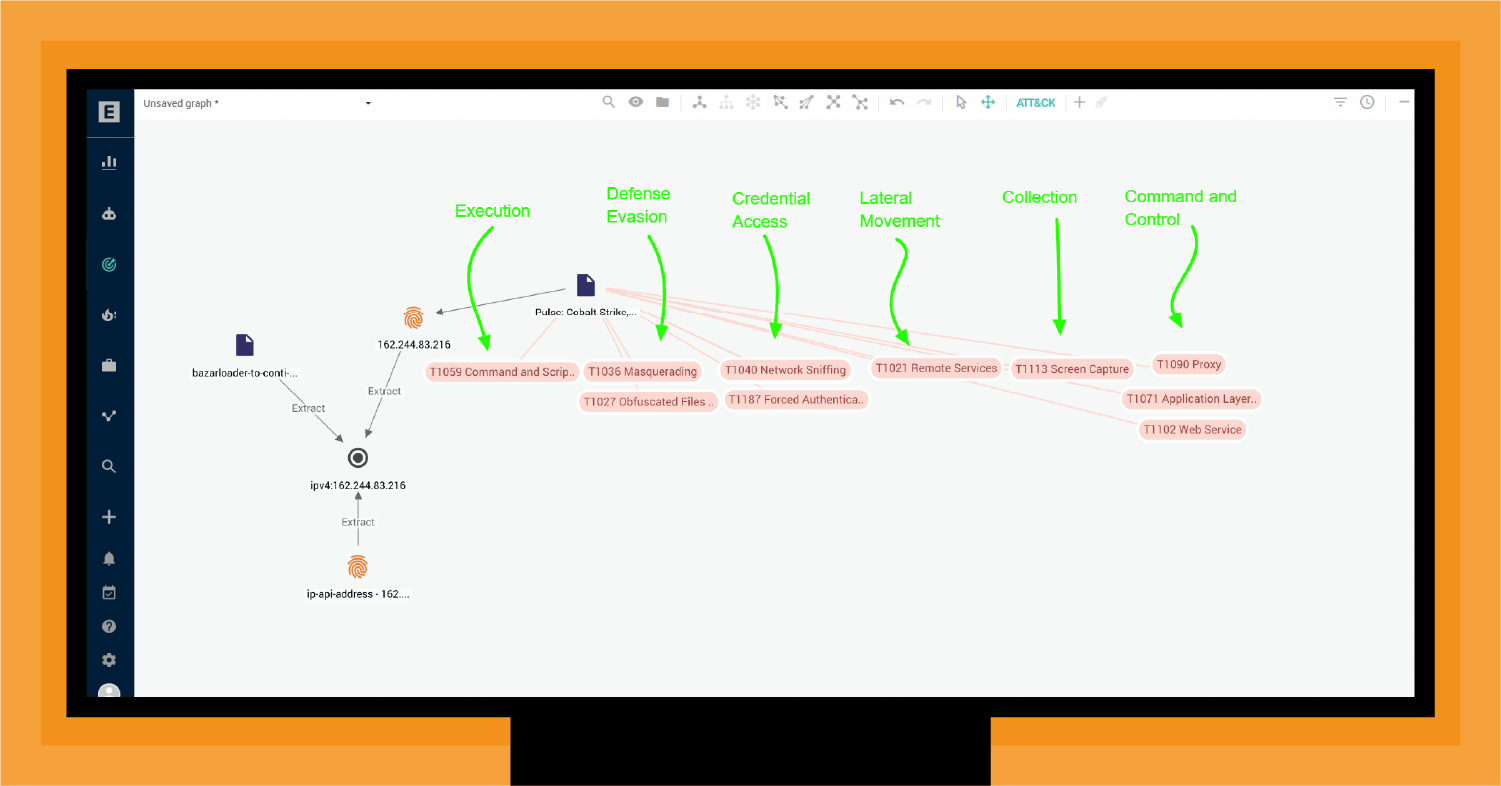
Task: Activate the pan/move tool
Action: click(987, 102)
